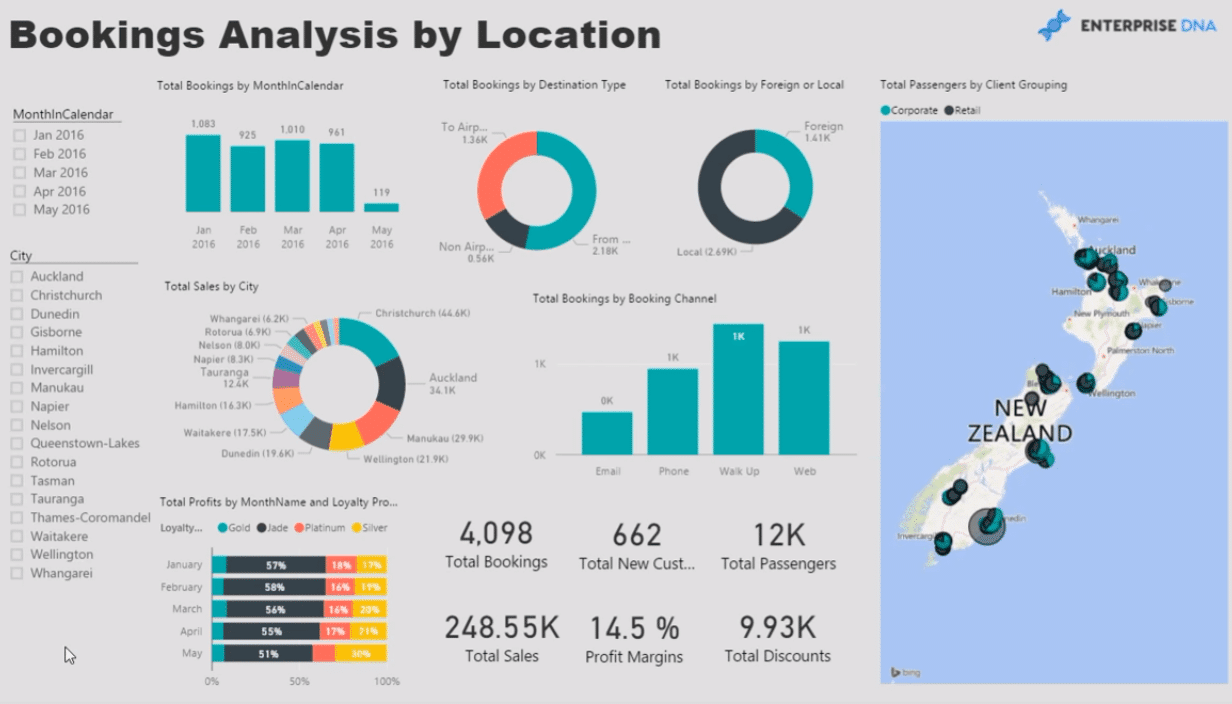
Task: Tick the Feb 2016 month checkbox
Action: click(19, 154)
